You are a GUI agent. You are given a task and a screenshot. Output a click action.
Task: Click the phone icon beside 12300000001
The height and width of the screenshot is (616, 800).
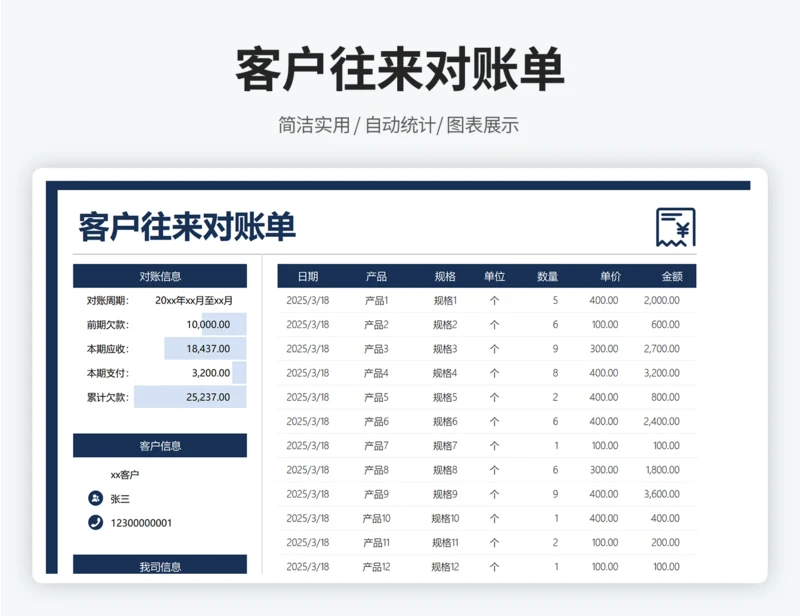[95, 522]
